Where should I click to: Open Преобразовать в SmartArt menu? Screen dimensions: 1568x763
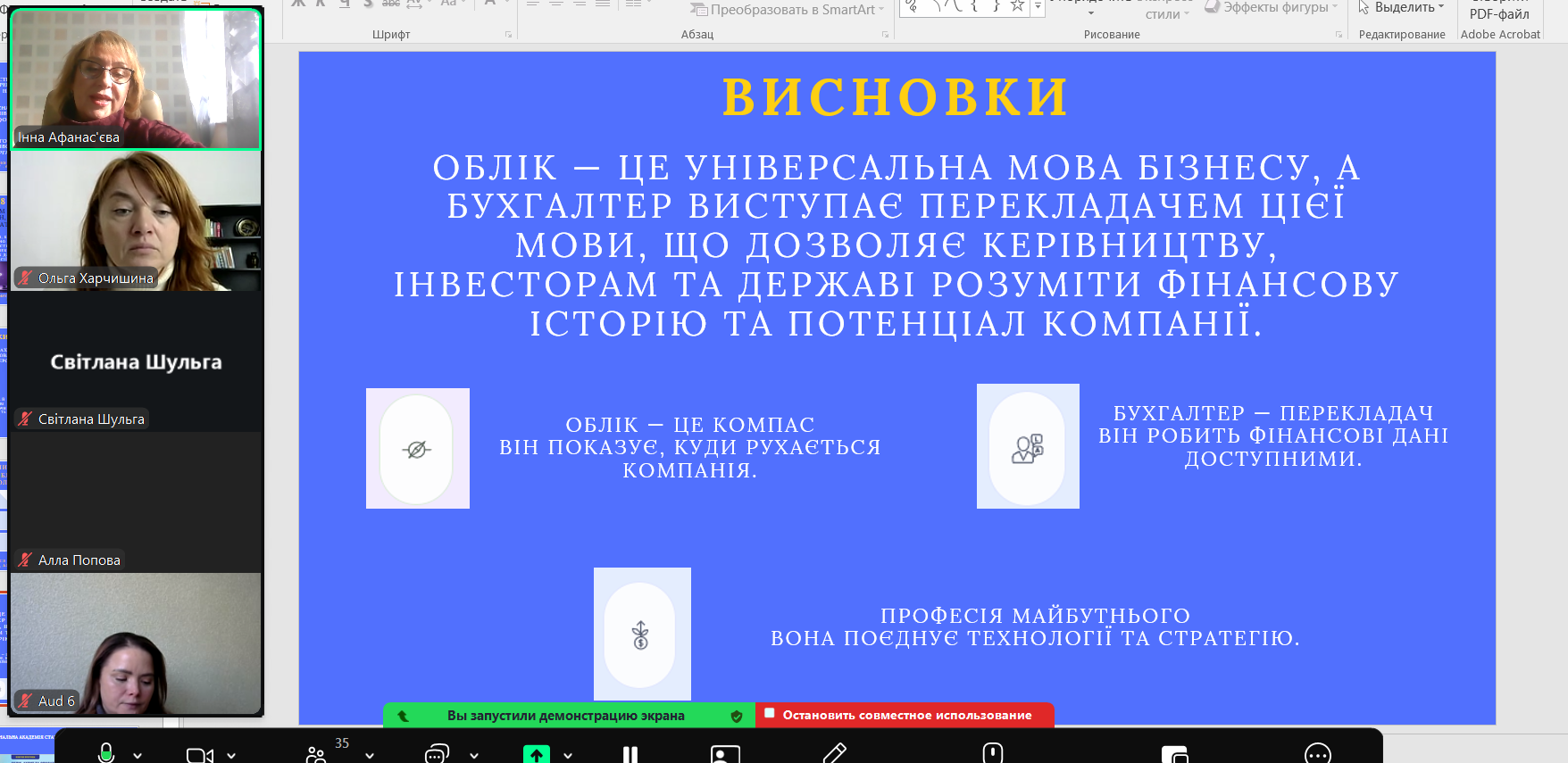[789, 10]
